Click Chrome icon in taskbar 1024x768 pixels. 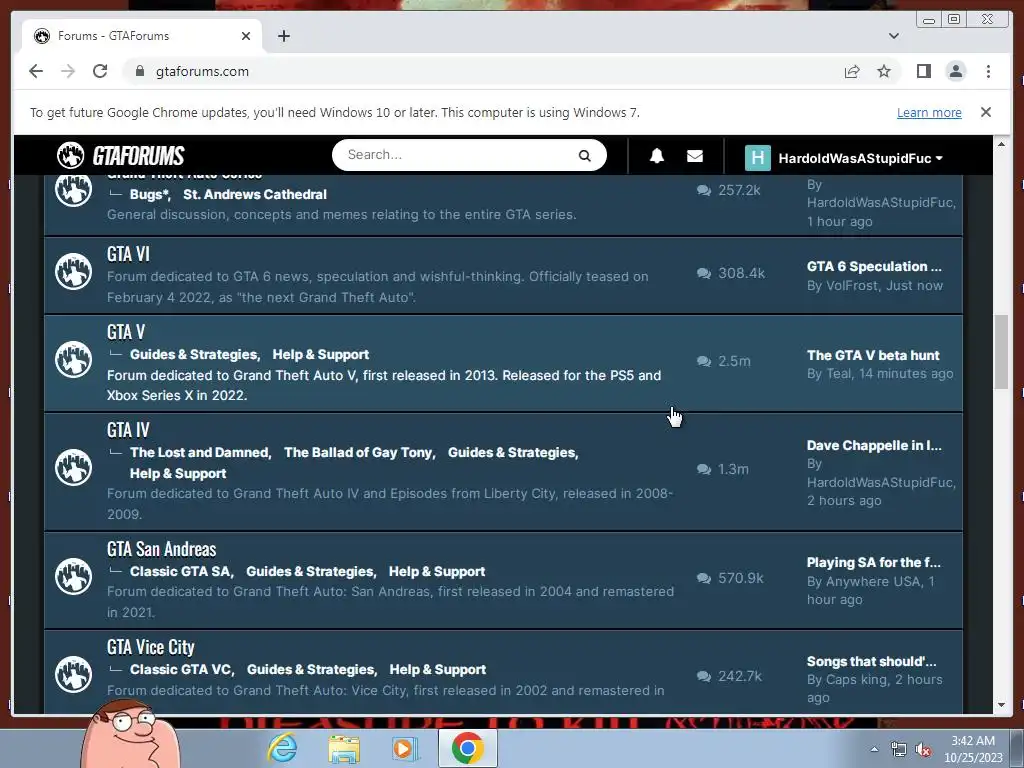click(467, 748)
